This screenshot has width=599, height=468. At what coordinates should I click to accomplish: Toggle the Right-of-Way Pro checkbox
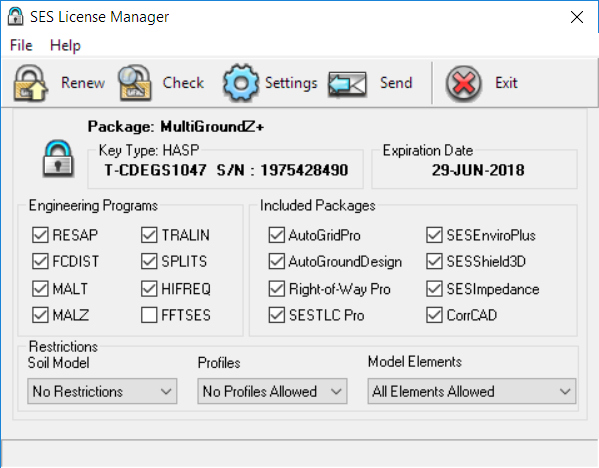point(277,289)
